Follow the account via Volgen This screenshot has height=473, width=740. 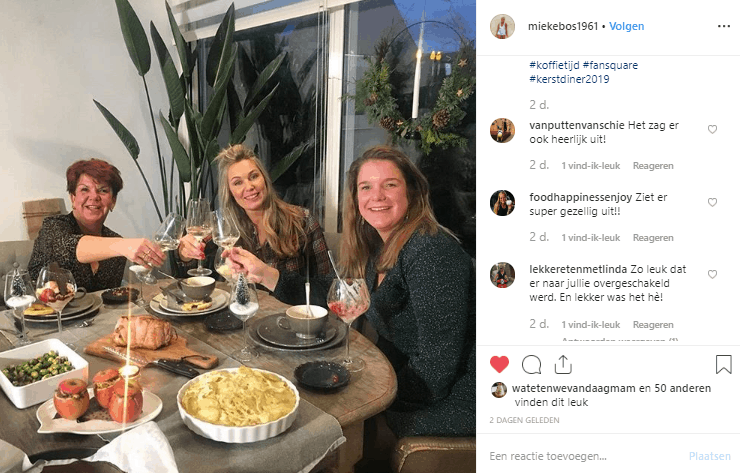pyautogui.click(x=626, y=26)
